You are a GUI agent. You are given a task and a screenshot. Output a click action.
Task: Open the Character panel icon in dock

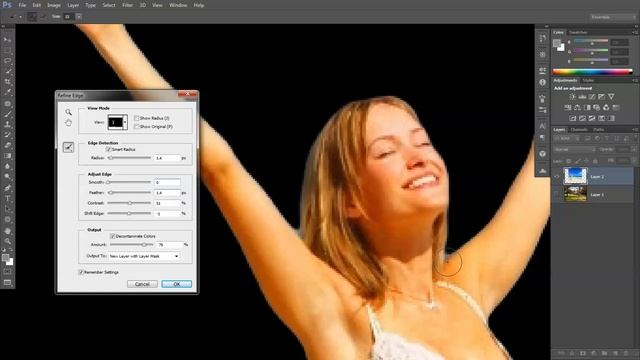pos(542,126)
